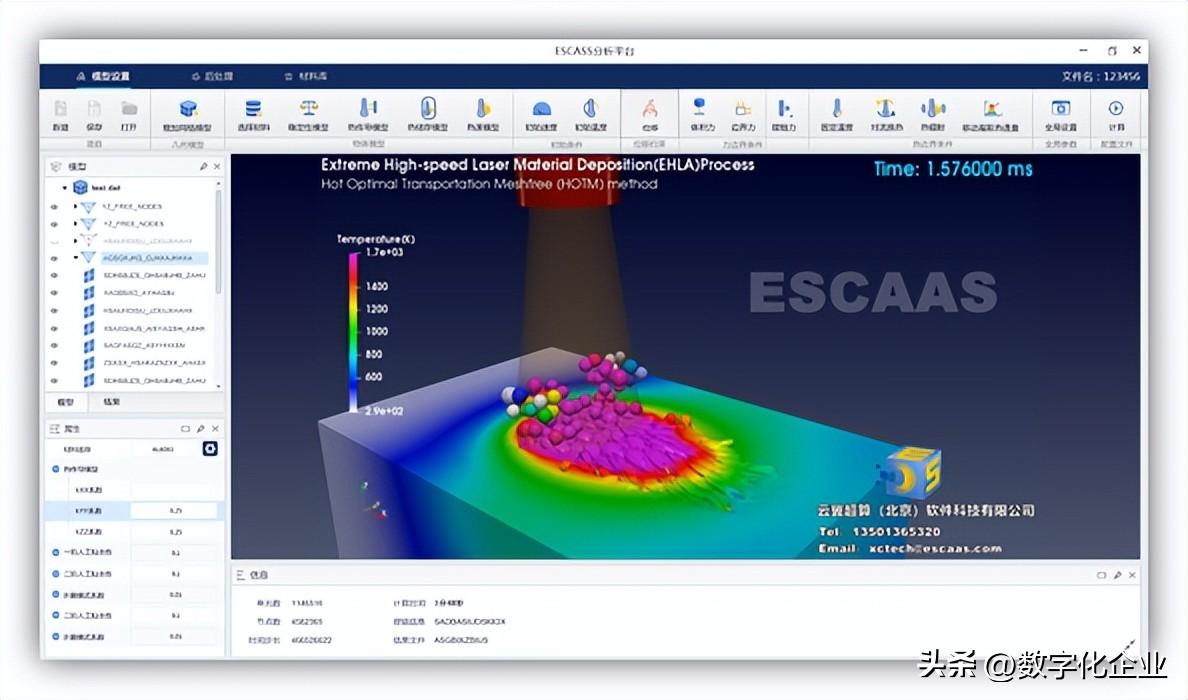Open a file with the 打开 folder icon

click(130, 109)
